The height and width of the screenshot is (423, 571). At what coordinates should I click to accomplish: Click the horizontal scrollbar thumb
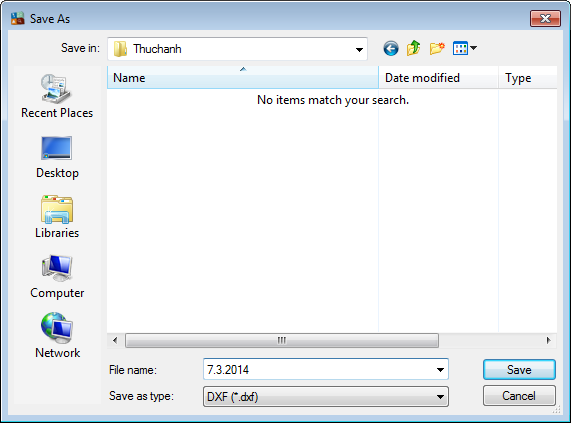click(282, 341)
